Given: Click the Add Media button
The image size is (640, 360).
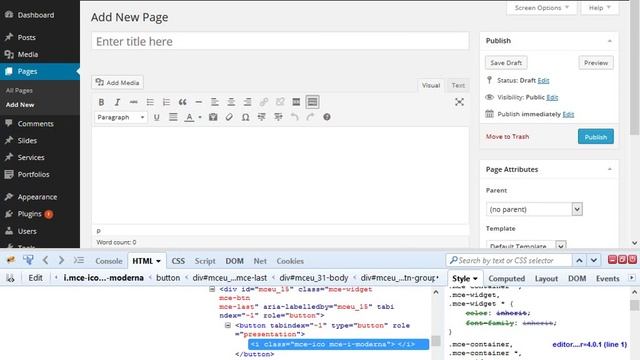Looking at the screenshot, I should pos(118,82).
